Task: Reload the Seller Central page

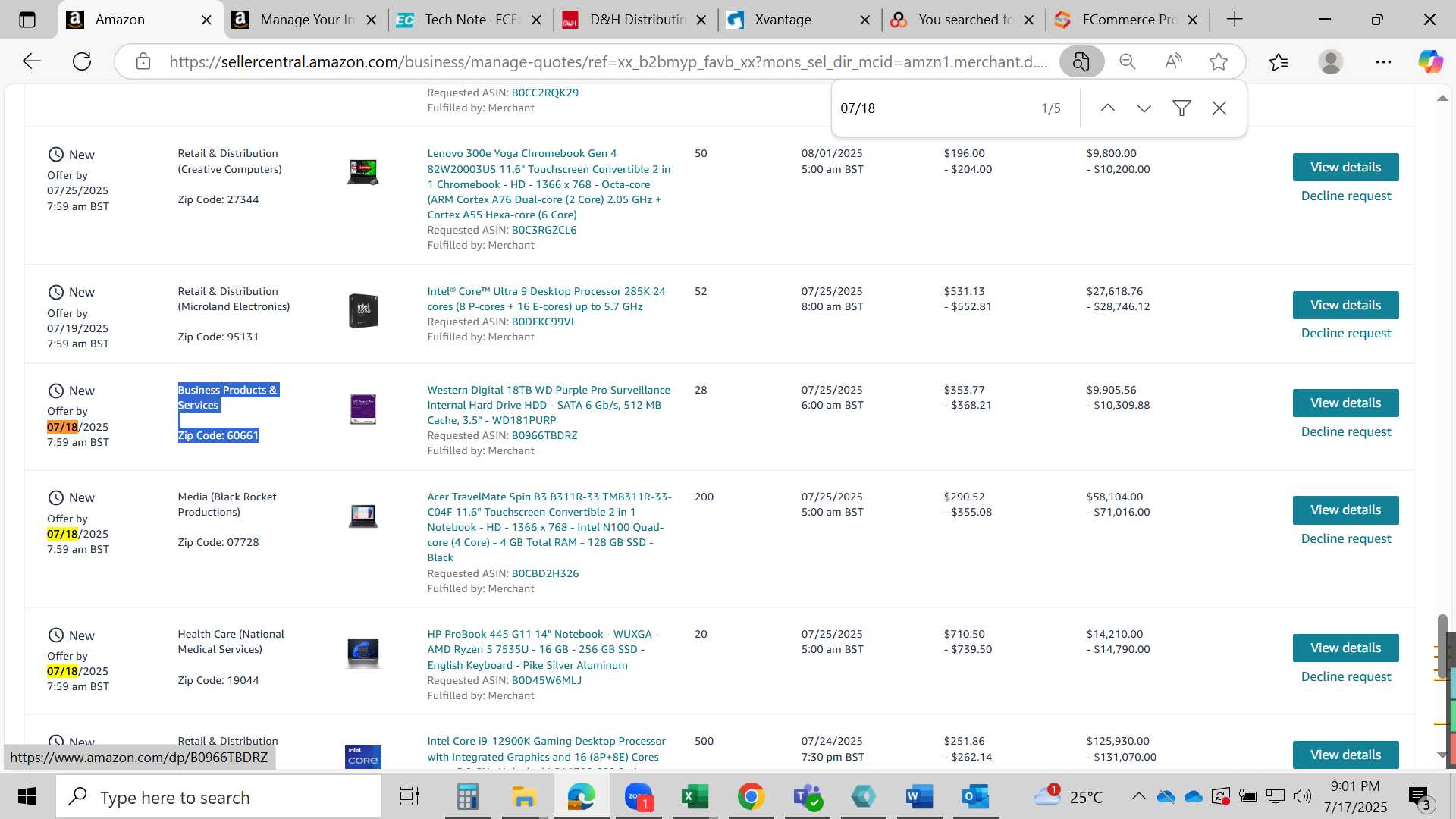Action: 82,61
